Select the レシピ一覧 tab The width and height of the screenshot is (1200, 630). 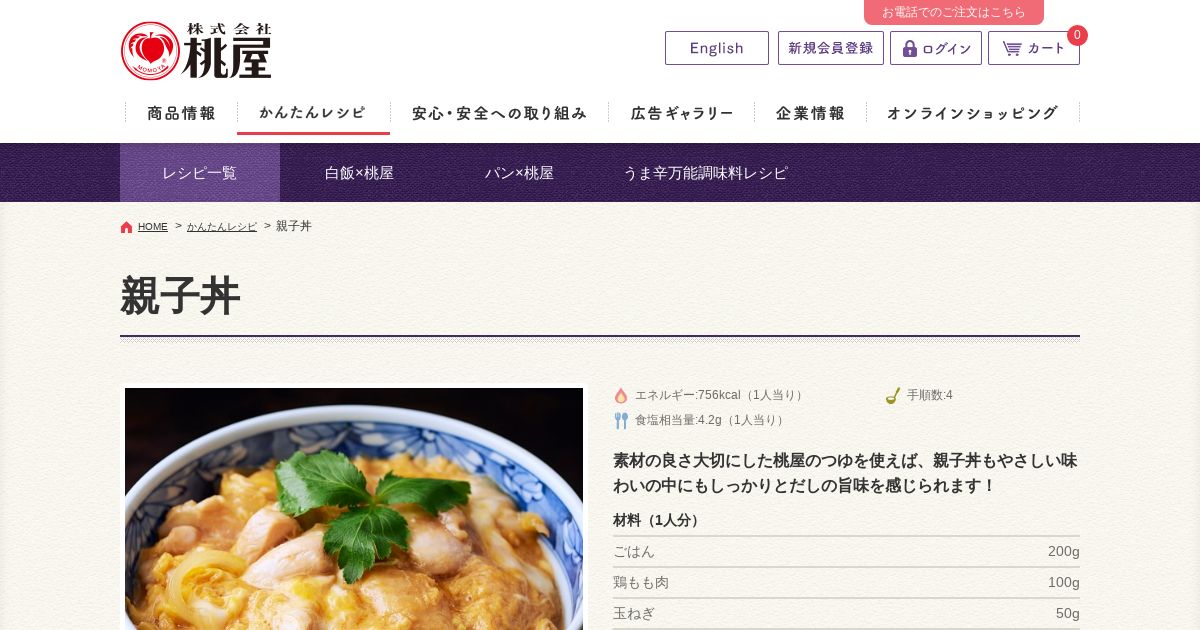(200, 173)
